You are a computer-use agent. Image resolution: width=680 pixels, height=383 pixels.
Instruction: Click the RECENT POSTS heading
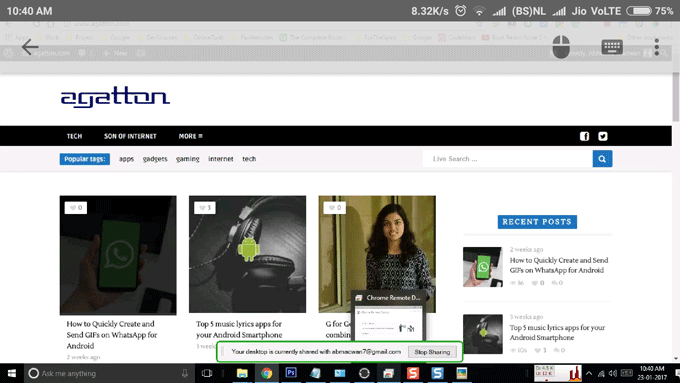click(537, 222)
